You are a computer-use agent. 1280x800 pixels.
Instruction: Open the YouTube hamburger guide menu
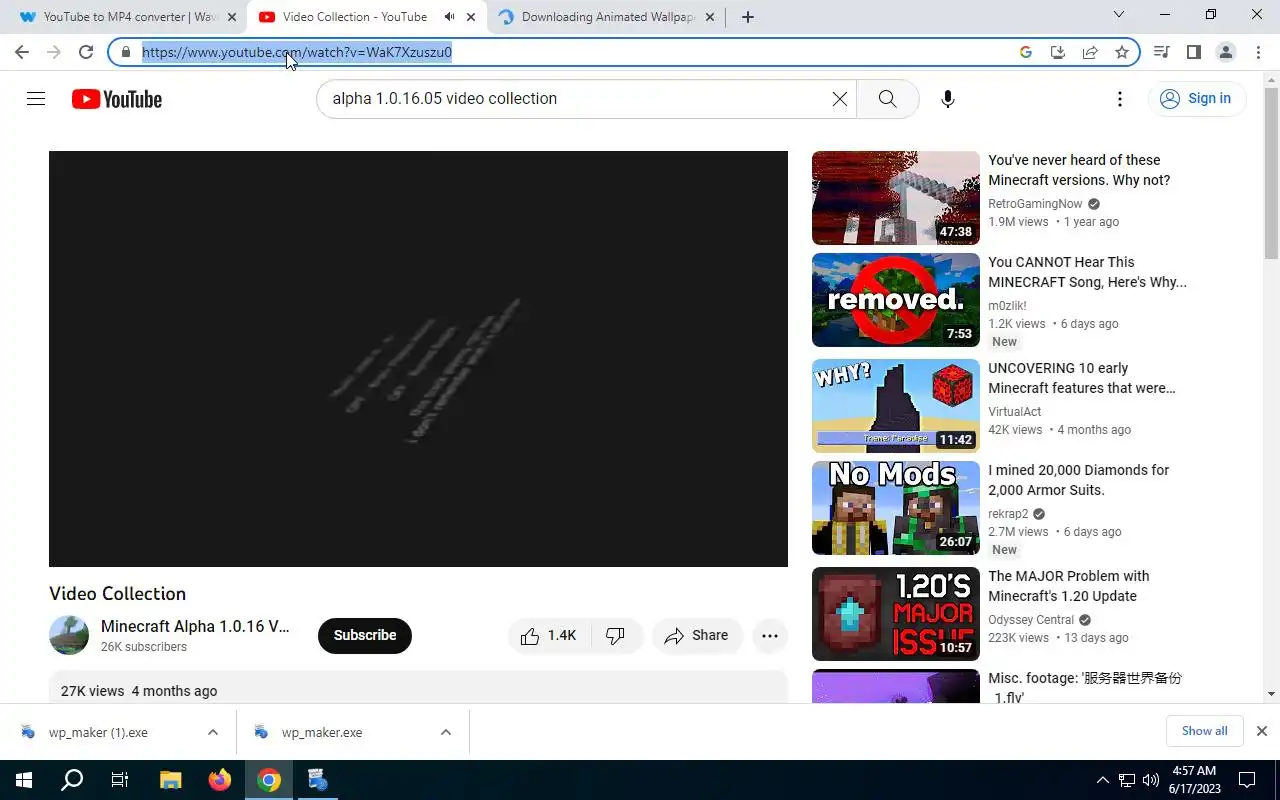coord(36,98)
